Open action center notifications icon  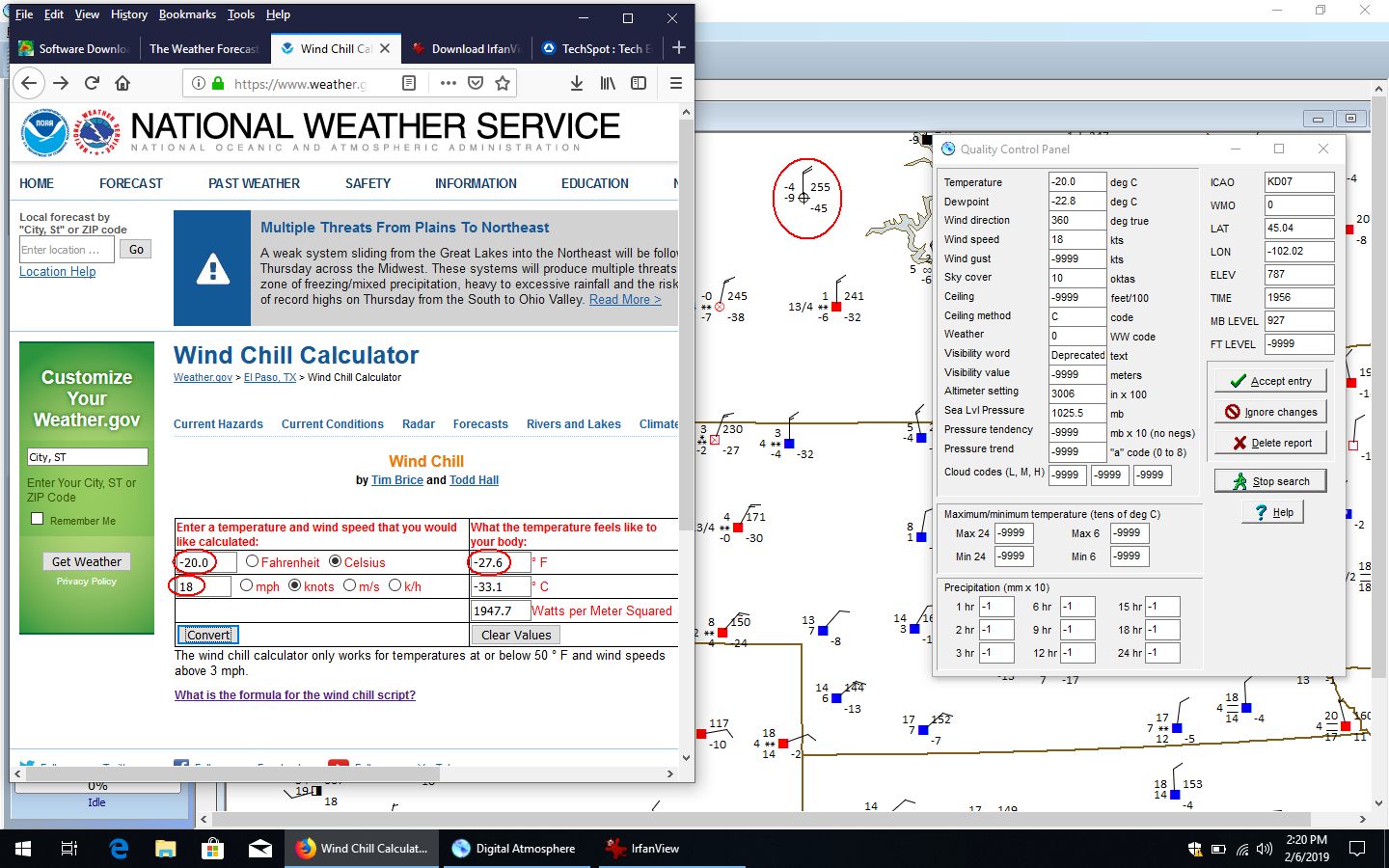[x=1357, y=849]
